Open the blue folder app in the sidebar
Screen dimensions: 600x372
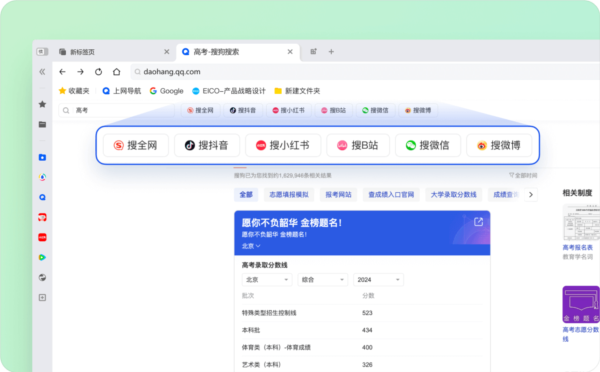pyautogui.click(x=42, y=157)
